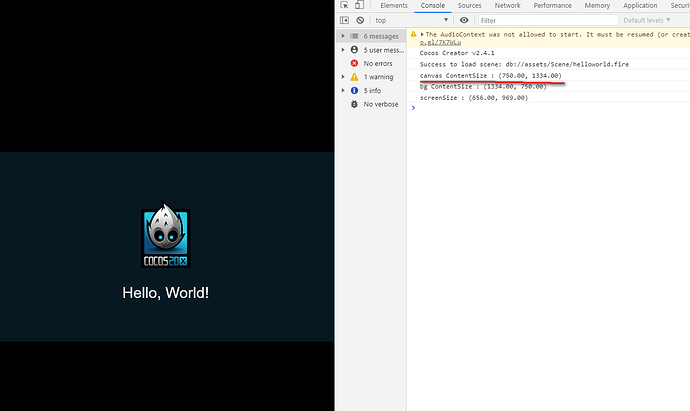This screenshot has height=411, width=690.
Task: Select the 'bg ContentSize' log line
Action: (548, 87)
